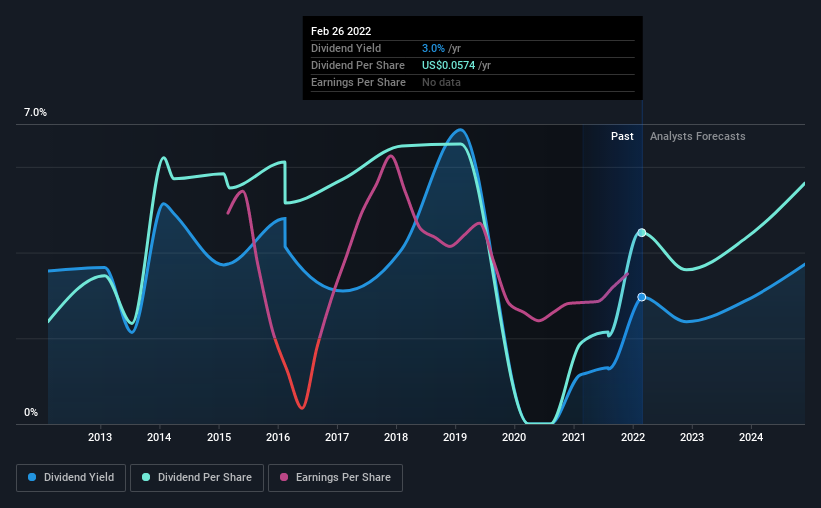Click the tooltip Earnings Per Share row label
Image resolution: width=821 pixels, height=508 pixels.
point(358,82)
